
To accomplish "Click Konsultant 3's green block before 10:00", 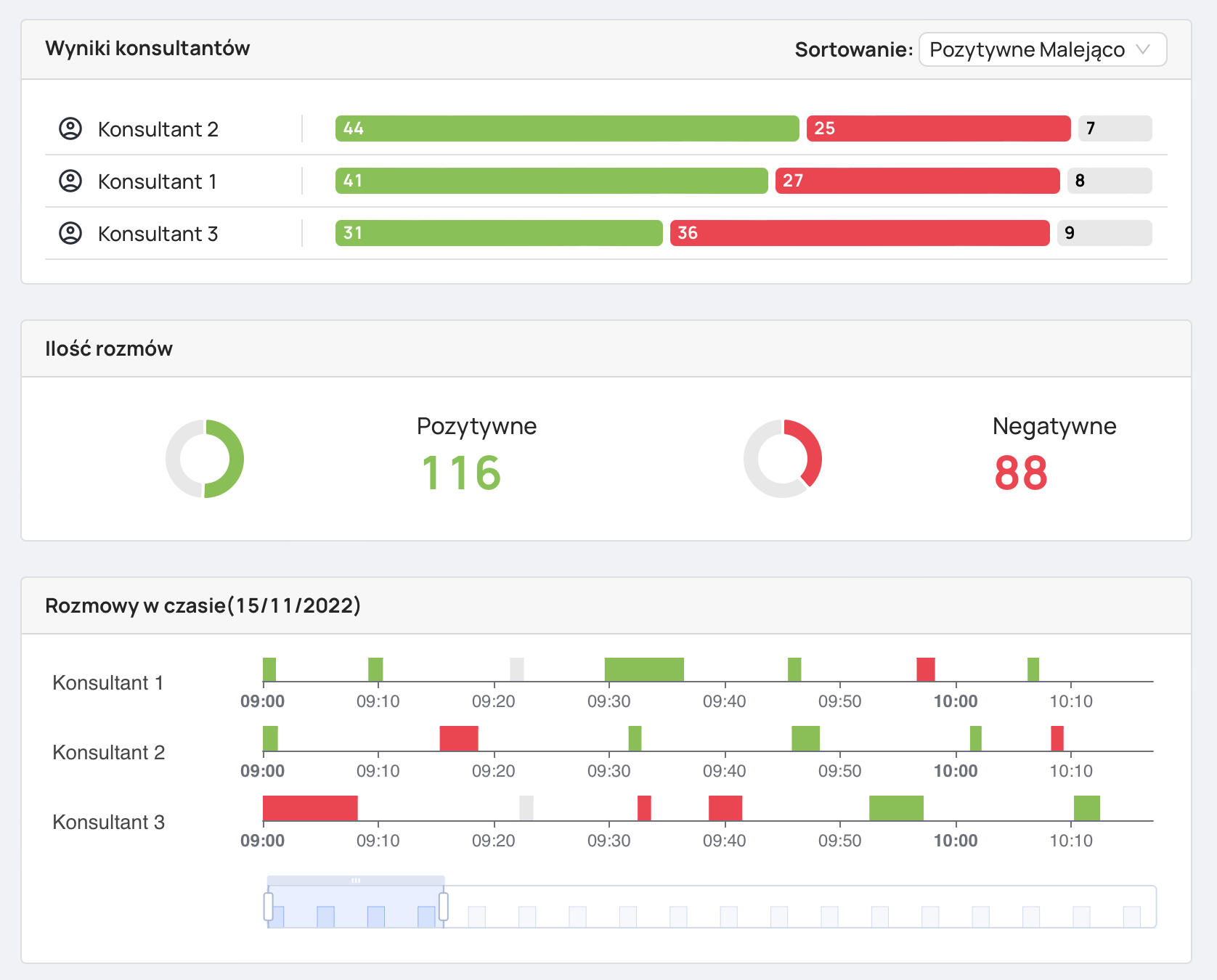I will pos(896,808).
